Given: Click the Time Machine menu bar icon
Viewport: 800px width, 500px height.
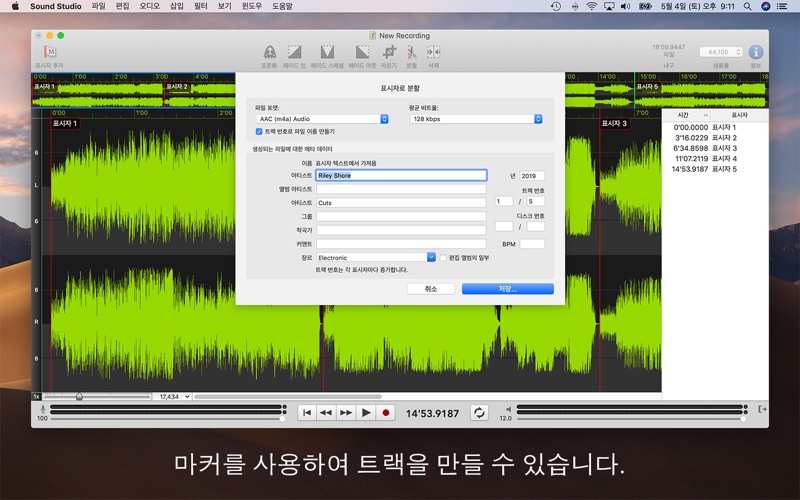Looking at the screenshot, I should pos(556,6).
